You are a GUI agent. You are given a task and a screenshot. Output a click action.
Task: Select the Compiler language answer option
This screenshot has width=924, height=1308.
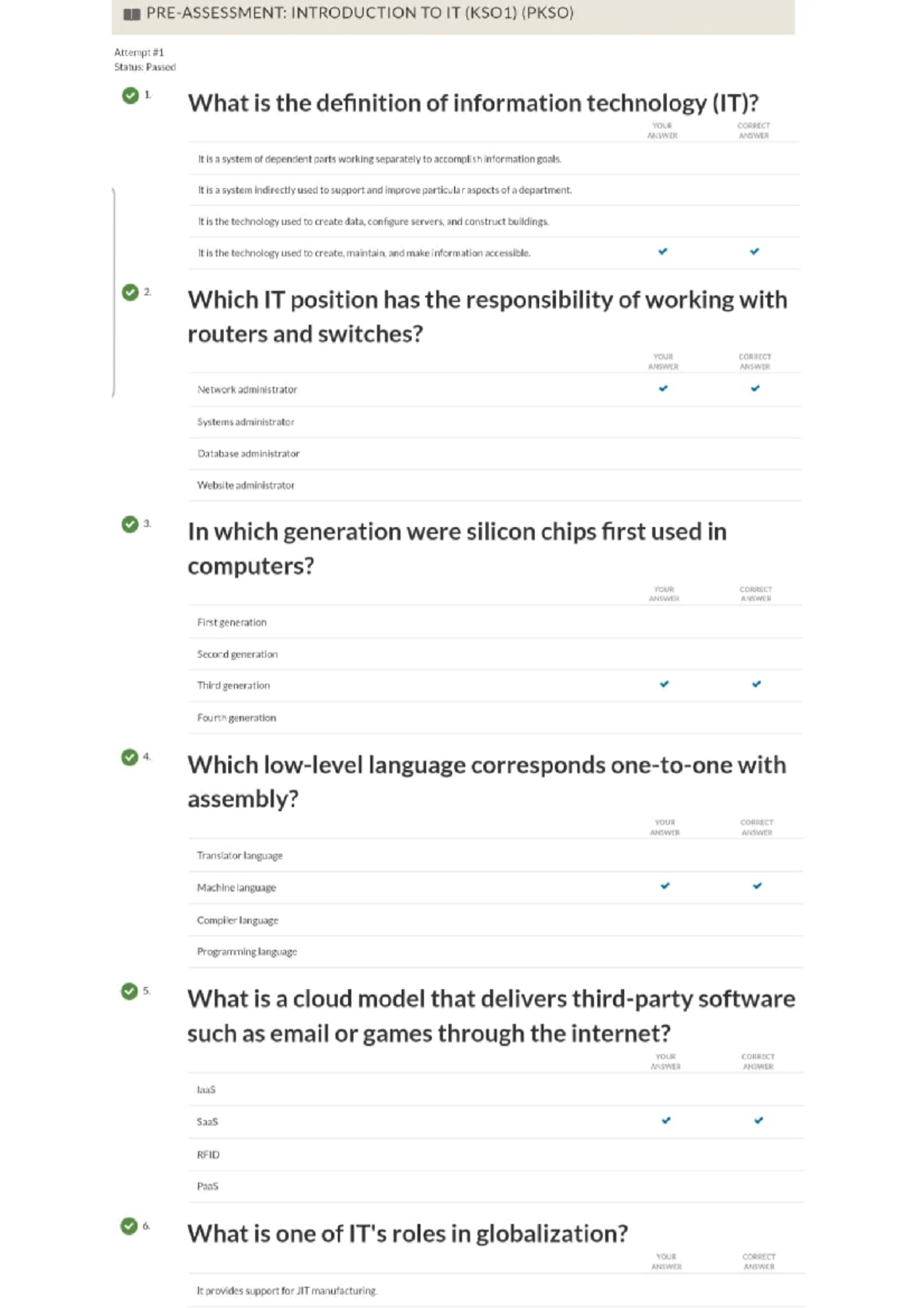(x=237, y=921)
